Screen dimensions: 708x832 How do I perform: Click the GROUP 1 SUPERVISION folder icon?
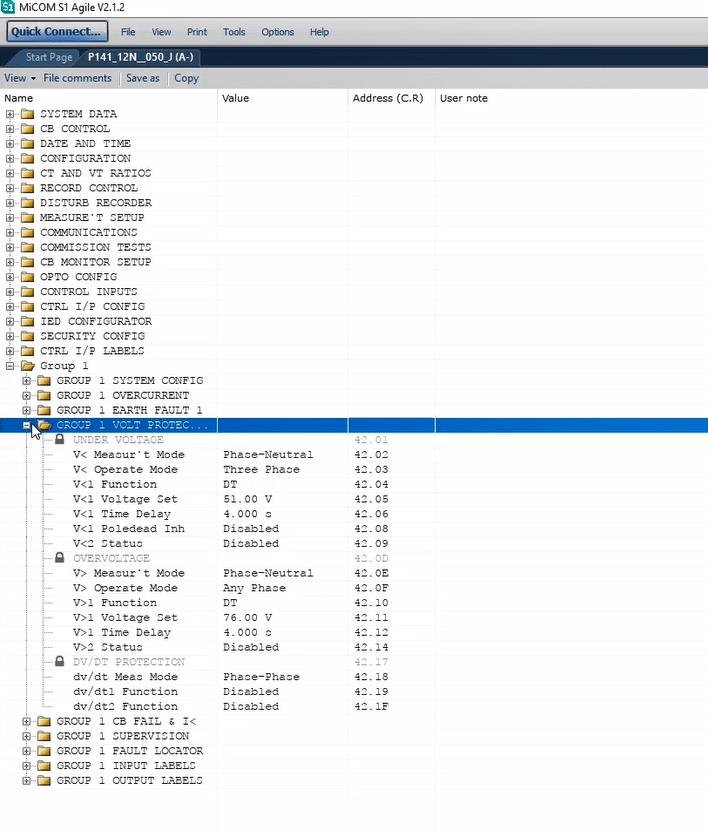point(44,736)
